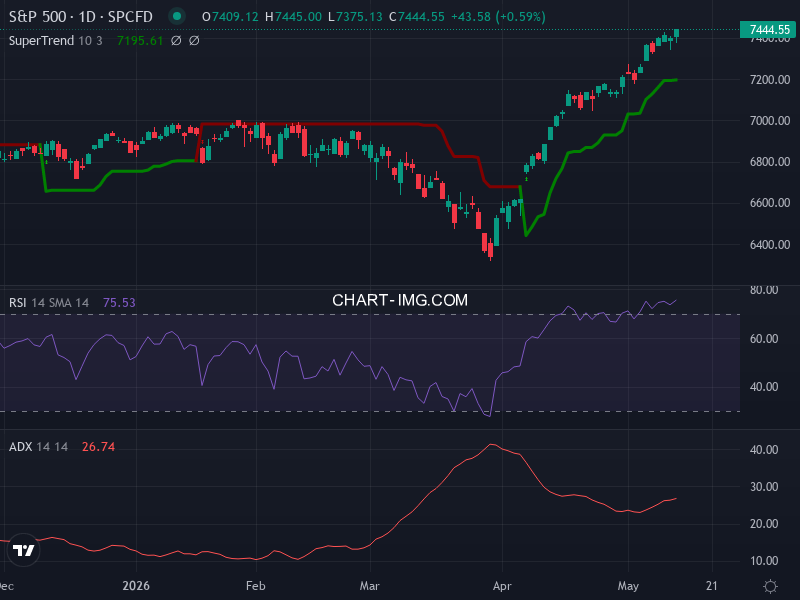Click the RSI 60.00 axis label
Viewport: 800px width, 600px height.
click(764, 339)
